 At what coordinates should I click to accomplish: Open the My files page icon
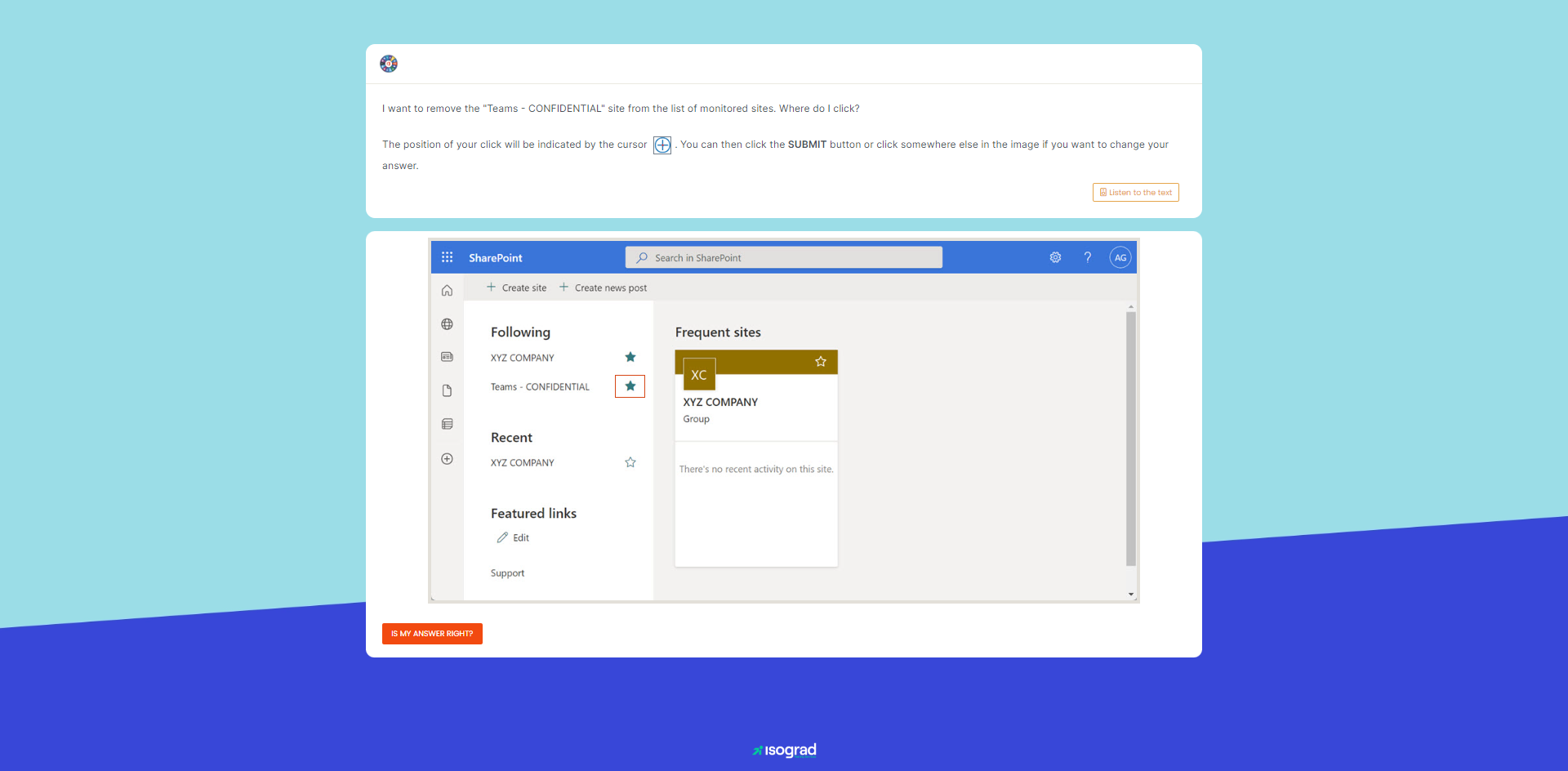click(x=447, y=390)
